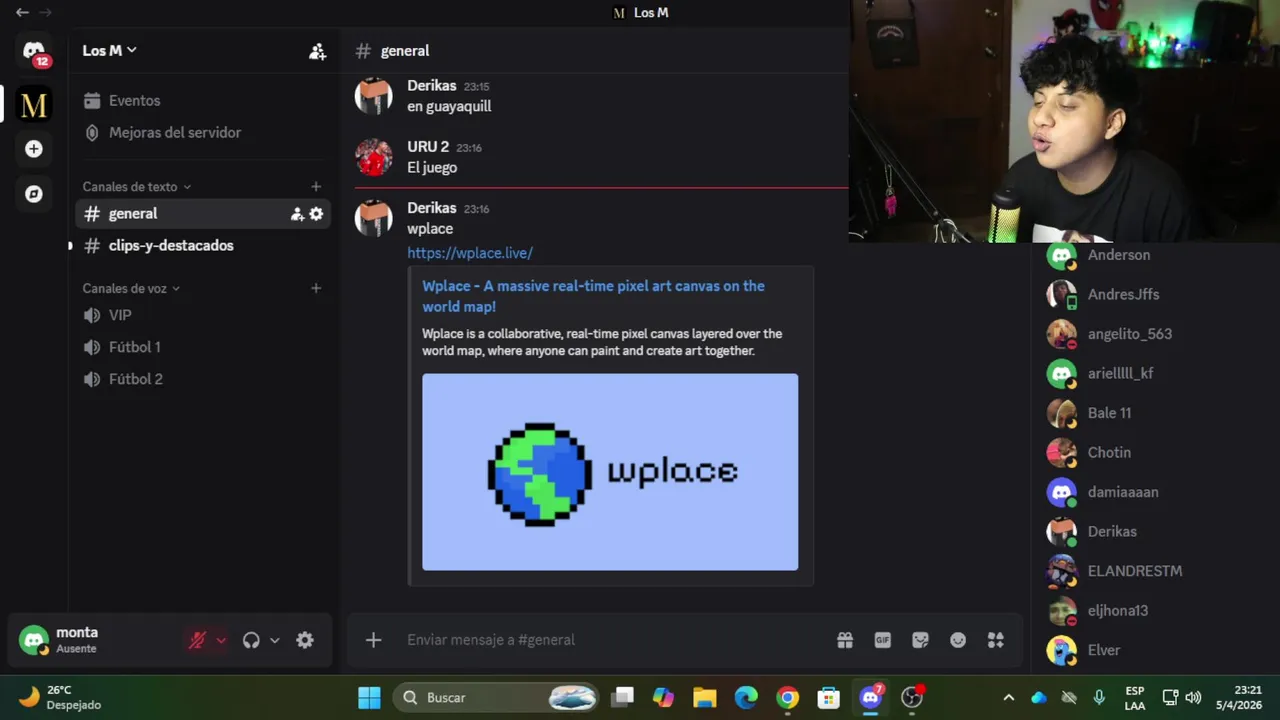Collapse the Canales de texto category
The height and width of the screenshot is (720, 1280).
[136, 187]
